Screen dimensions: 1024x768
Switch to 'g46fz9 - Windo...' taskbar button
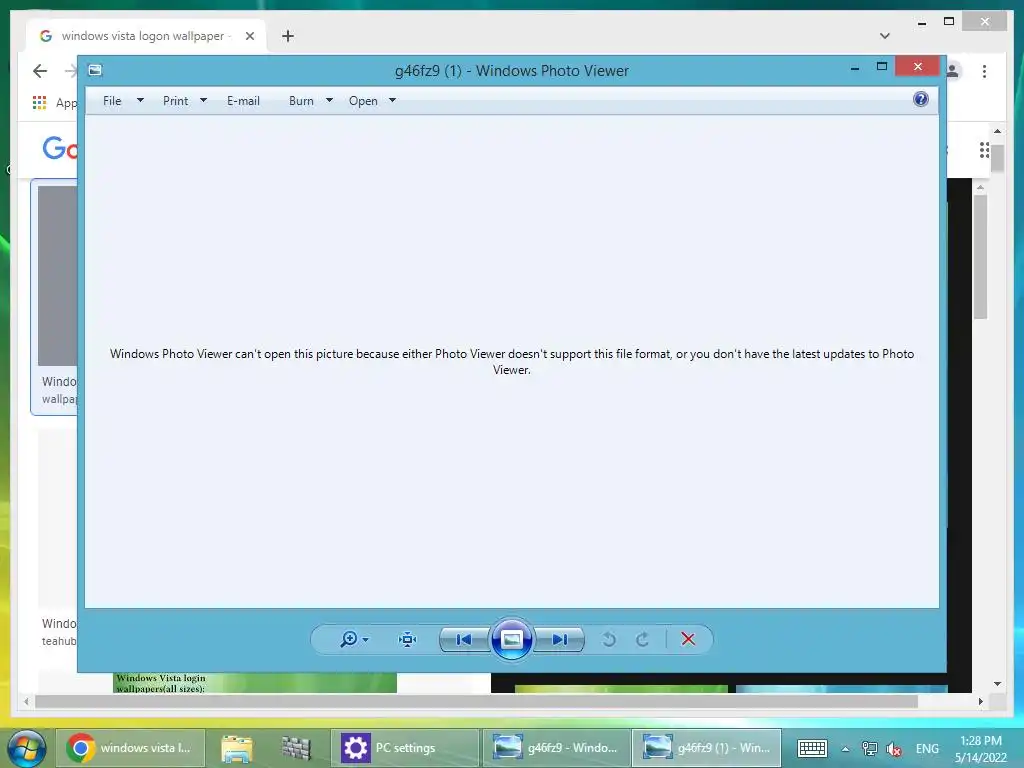pos(556,748)
